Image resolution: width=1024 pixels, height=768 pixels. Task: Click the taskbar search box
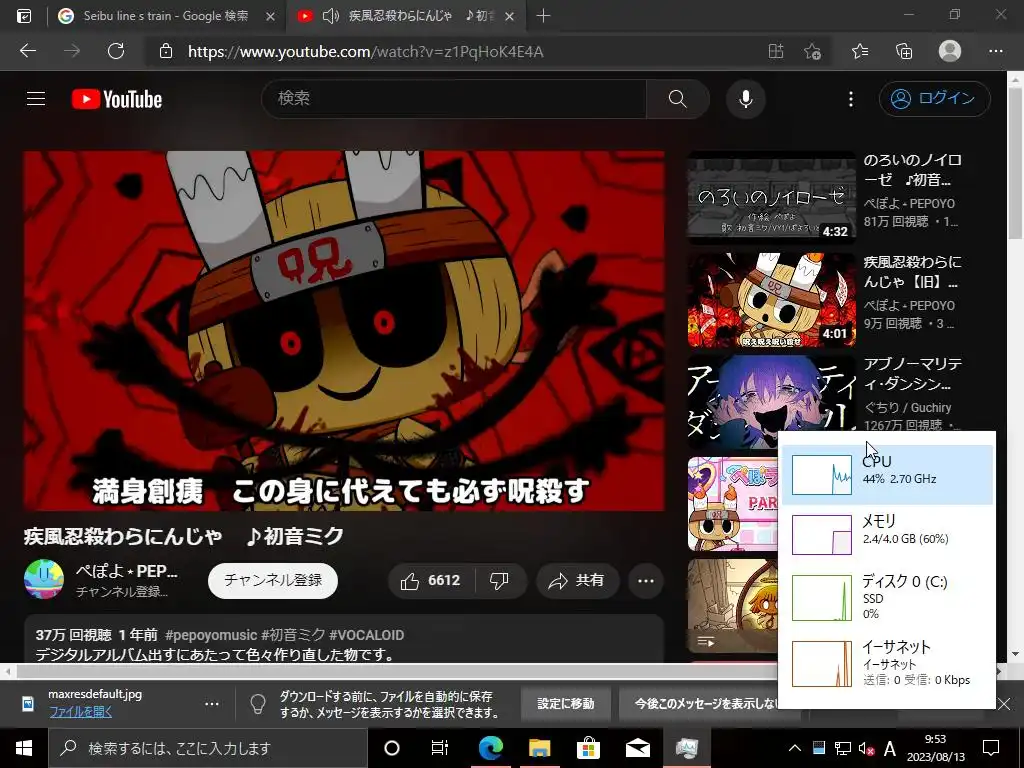(x=208, y=748)
